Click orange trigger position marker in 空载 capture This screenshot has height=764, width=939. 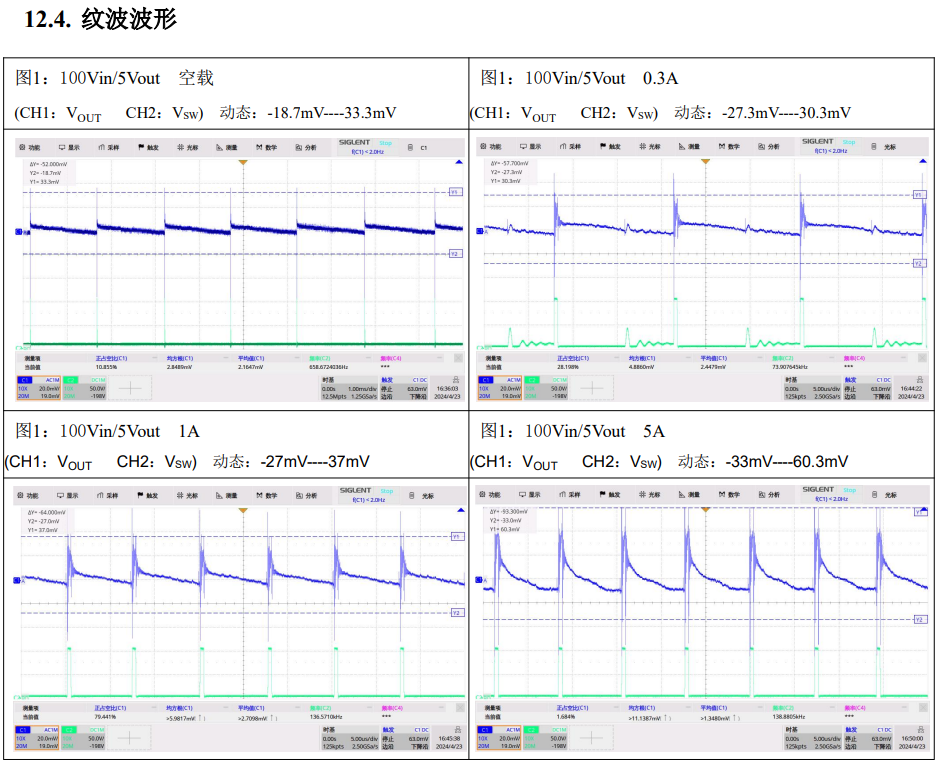243,162
